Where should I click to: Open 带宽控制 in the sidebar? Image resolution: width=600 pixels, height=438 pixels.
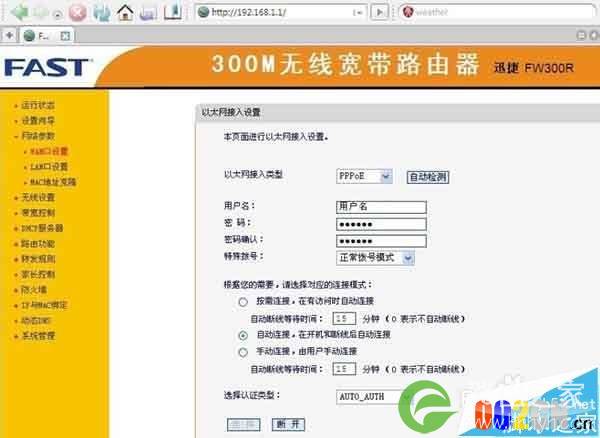38,213
